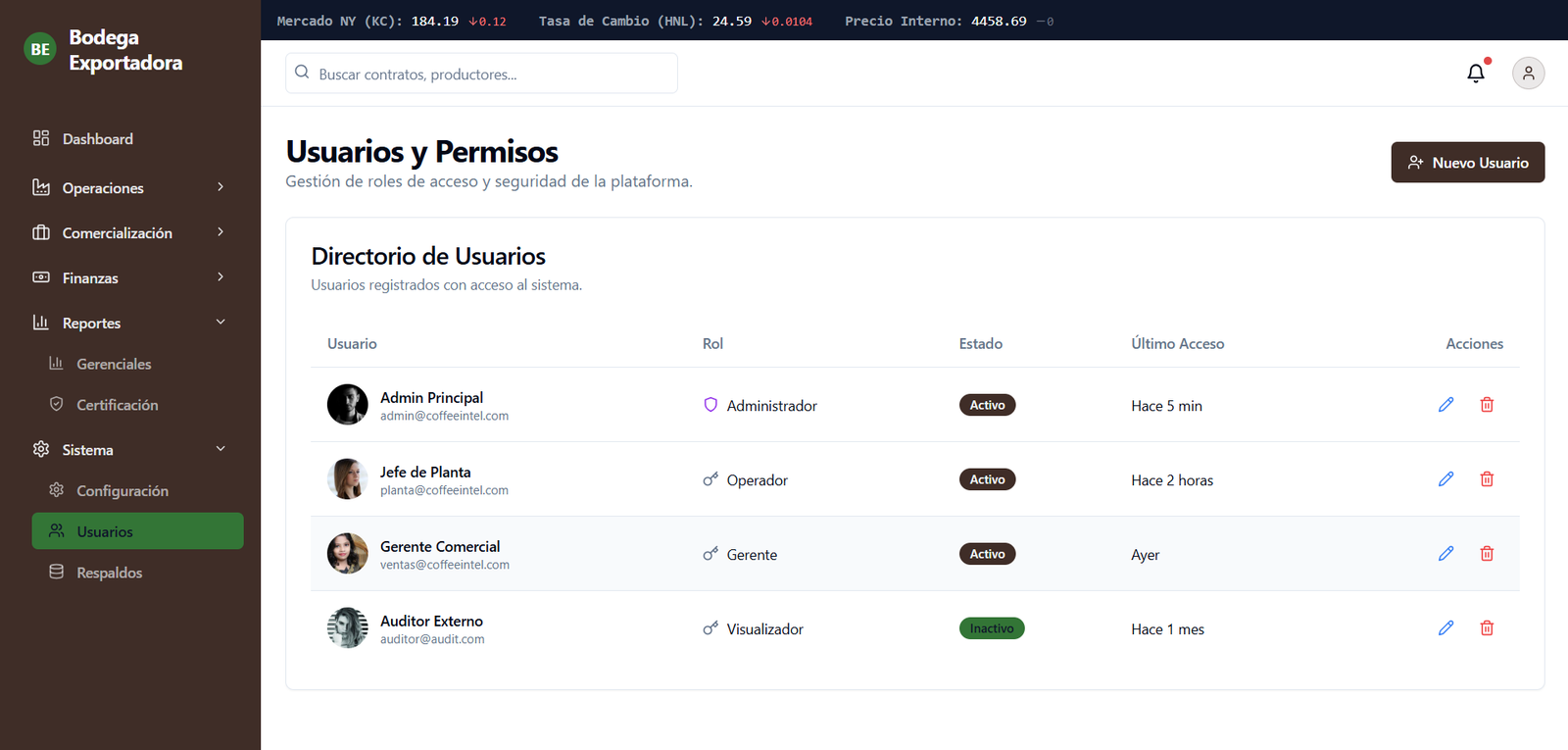This screenshot has height=750, width=1568.
Task: Edit Admin Principal with pencil icon
Action: 1445,405
